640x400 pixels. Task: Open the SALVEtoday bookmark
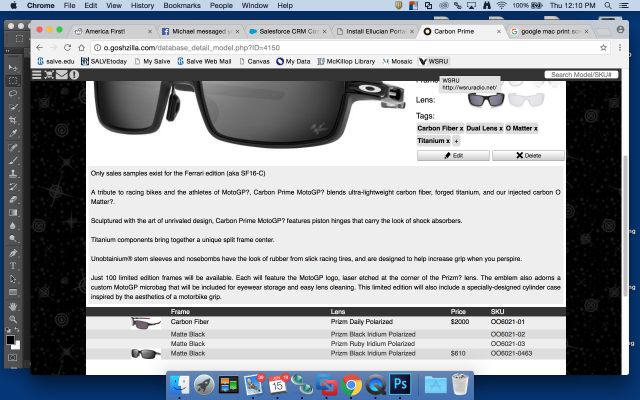104,61
